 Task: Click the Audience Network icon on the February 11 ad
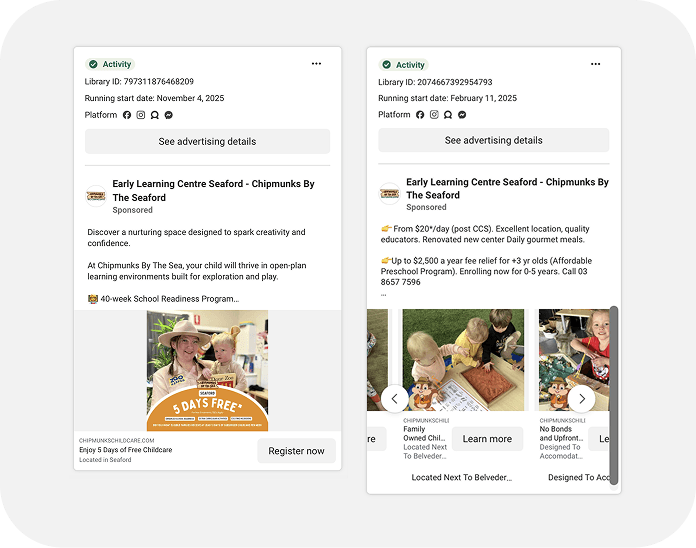448,114
